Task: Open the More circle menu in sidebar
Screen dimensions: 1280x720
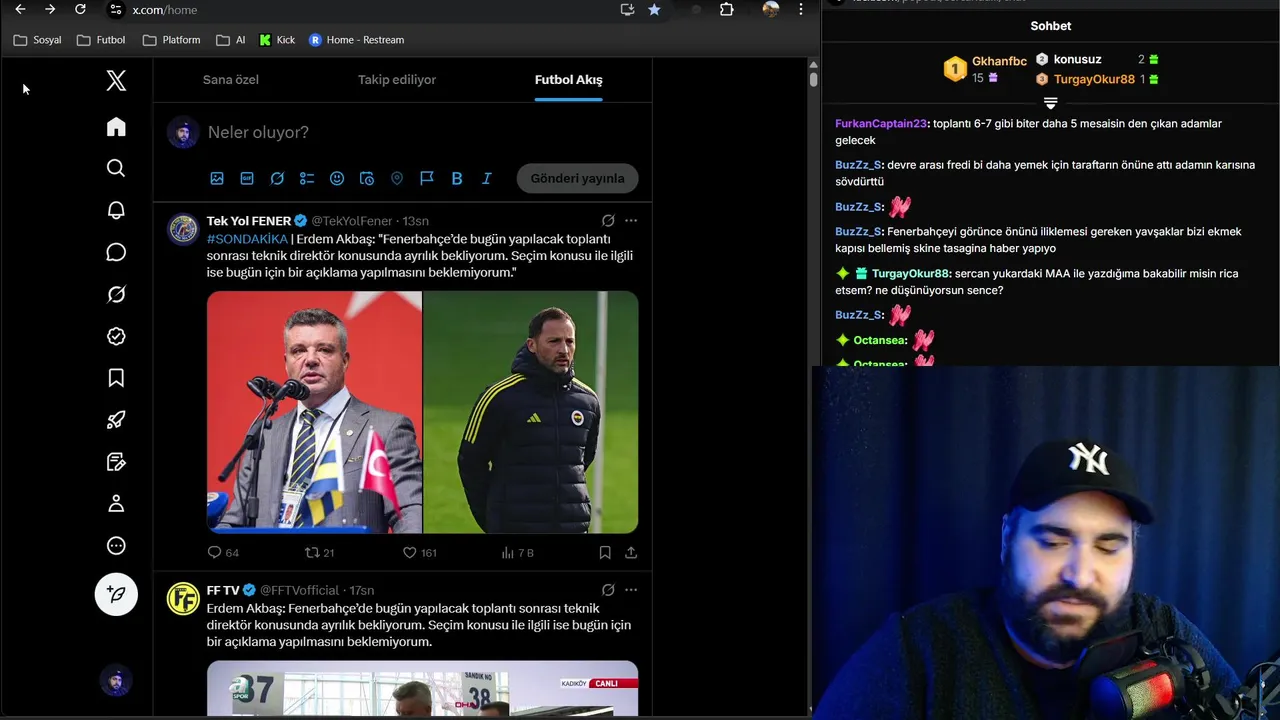Action: click(116, 546)
